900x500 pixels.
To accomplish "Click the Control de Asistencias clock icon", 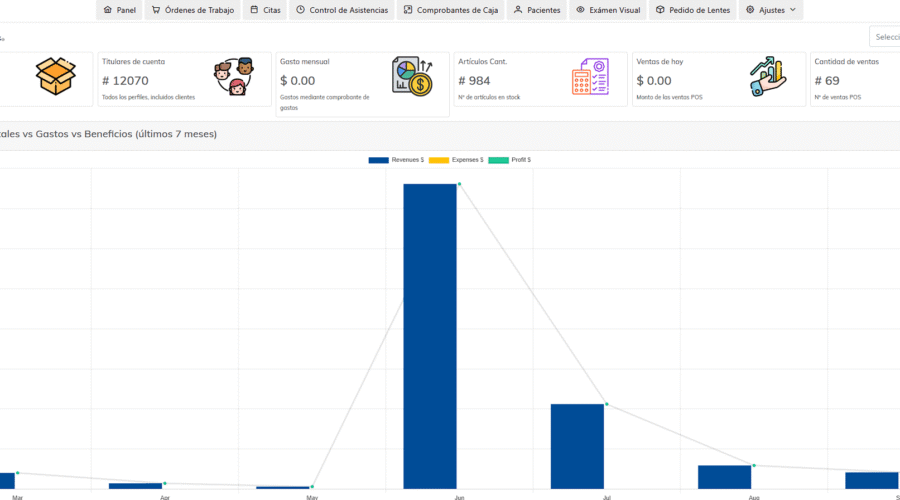I will pyautogui.click(x=301, y=10).
